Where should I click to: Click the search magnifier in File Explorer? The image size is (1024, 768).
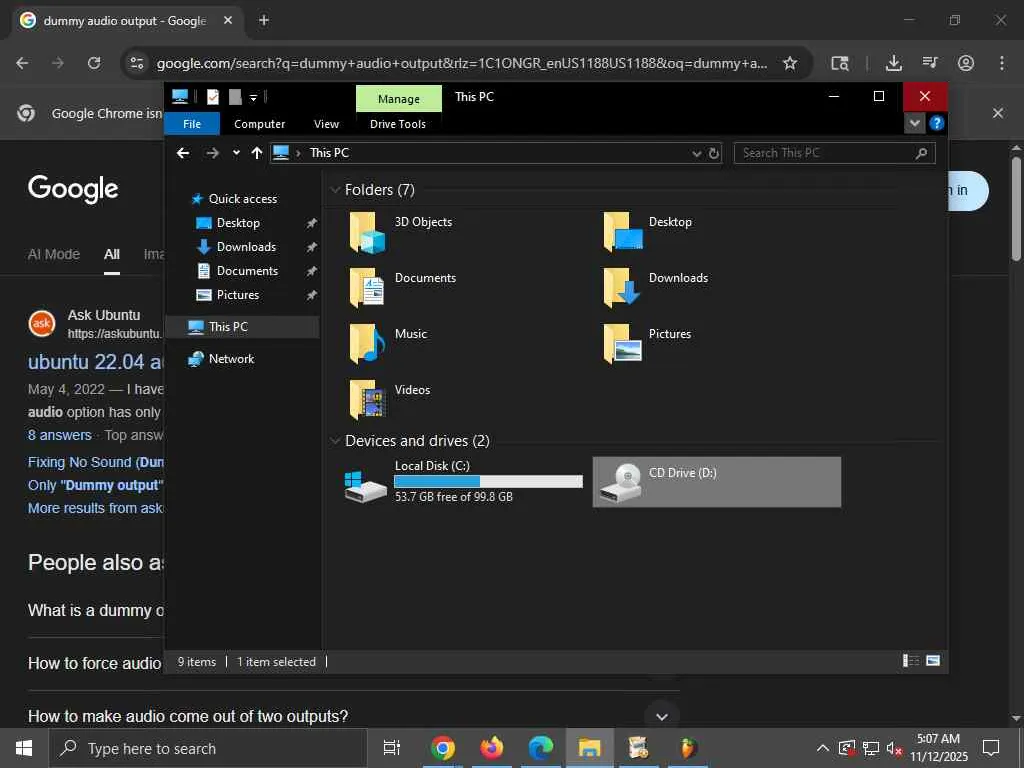pyautogui.click(x=921, y=153)
